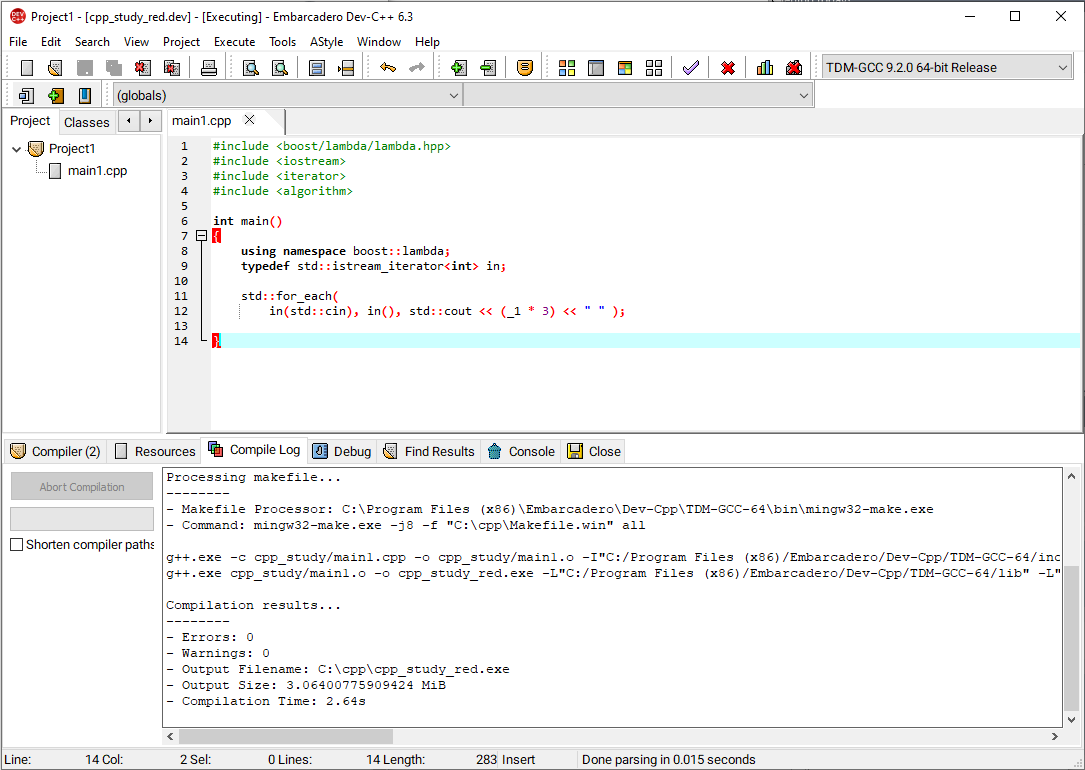Click the left tab scroll arrow near Classes

129,121
